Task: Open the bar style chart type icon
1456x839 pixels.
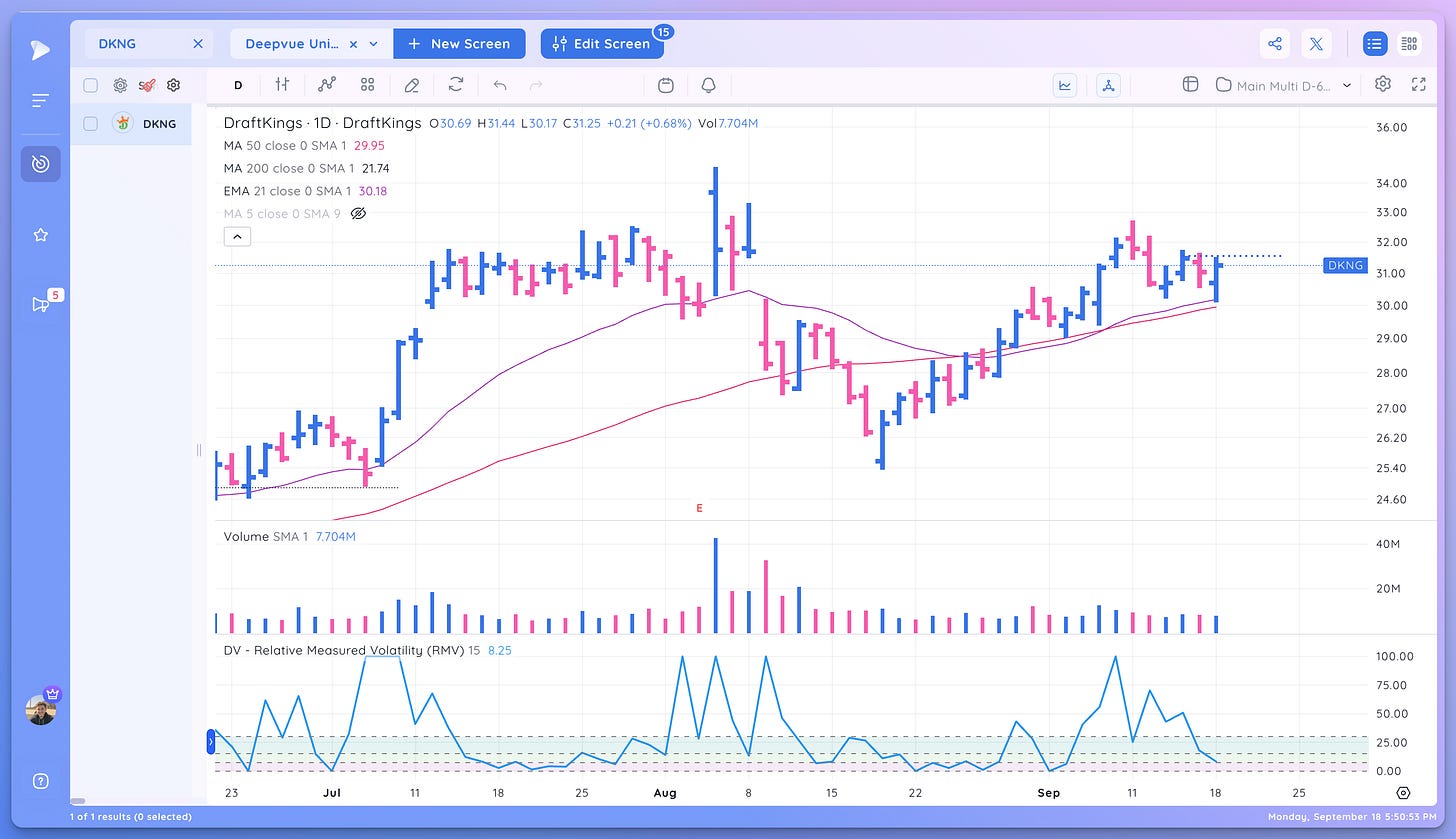Action: pos(283,85)
